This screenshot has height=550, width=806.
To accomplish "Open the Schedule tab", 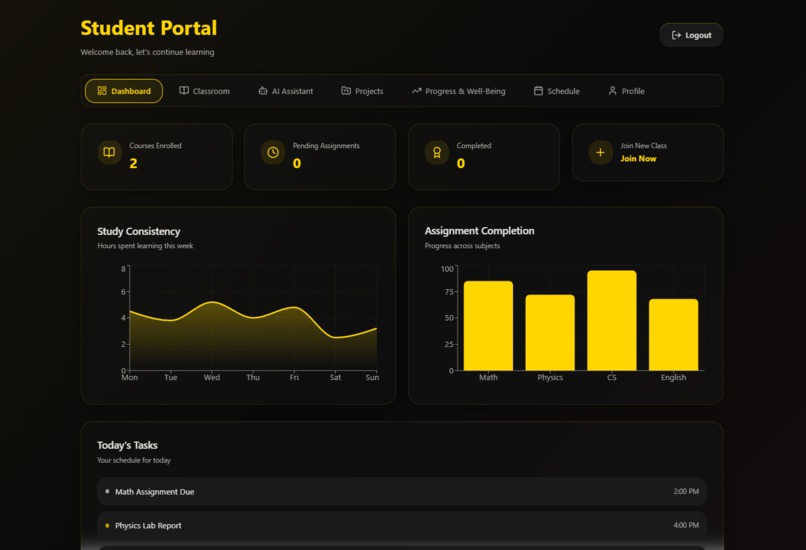I will (557, 91).
